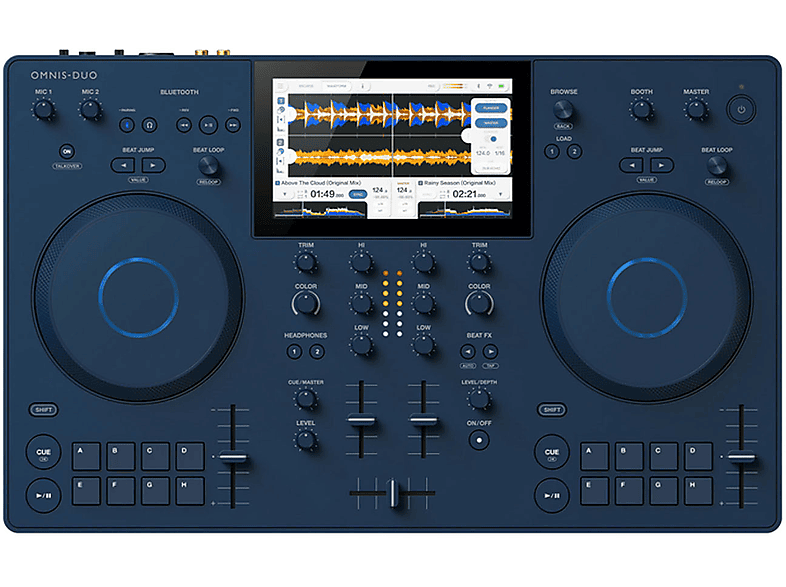786x587 pixels.
Task: Click the channel 1 volume fader handle
Action: (x=361, y=420)
